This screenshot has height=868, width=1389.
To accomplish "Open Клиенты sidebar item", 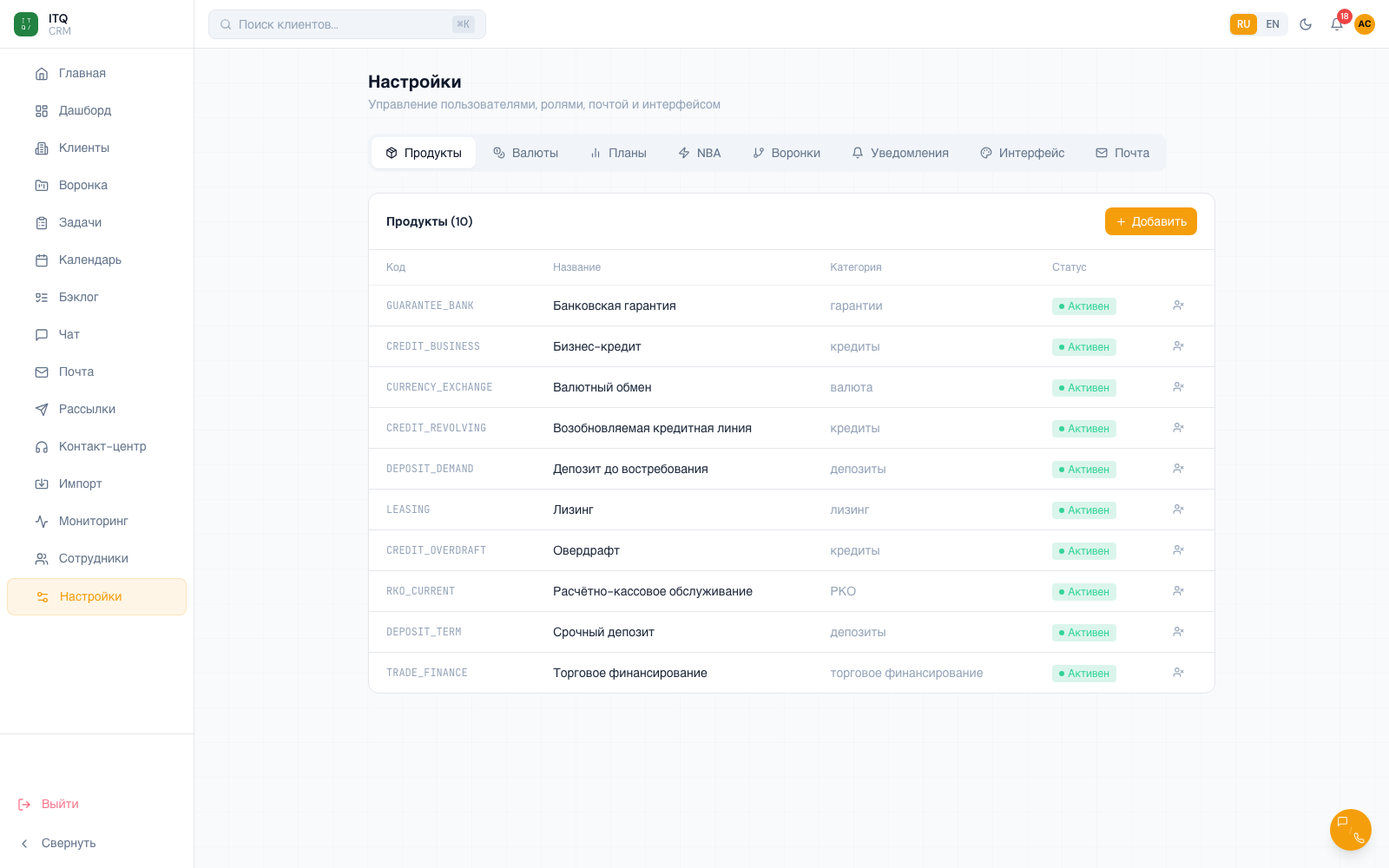I will (x=96, y=148).
